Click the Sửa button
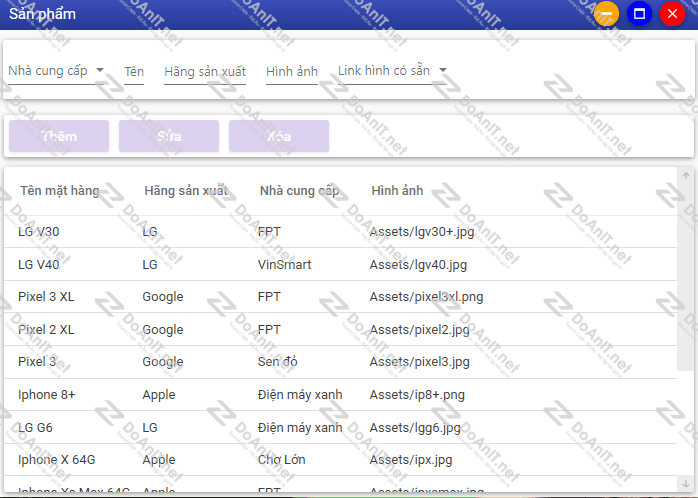 pyautogui.click(x=169, y=136)
